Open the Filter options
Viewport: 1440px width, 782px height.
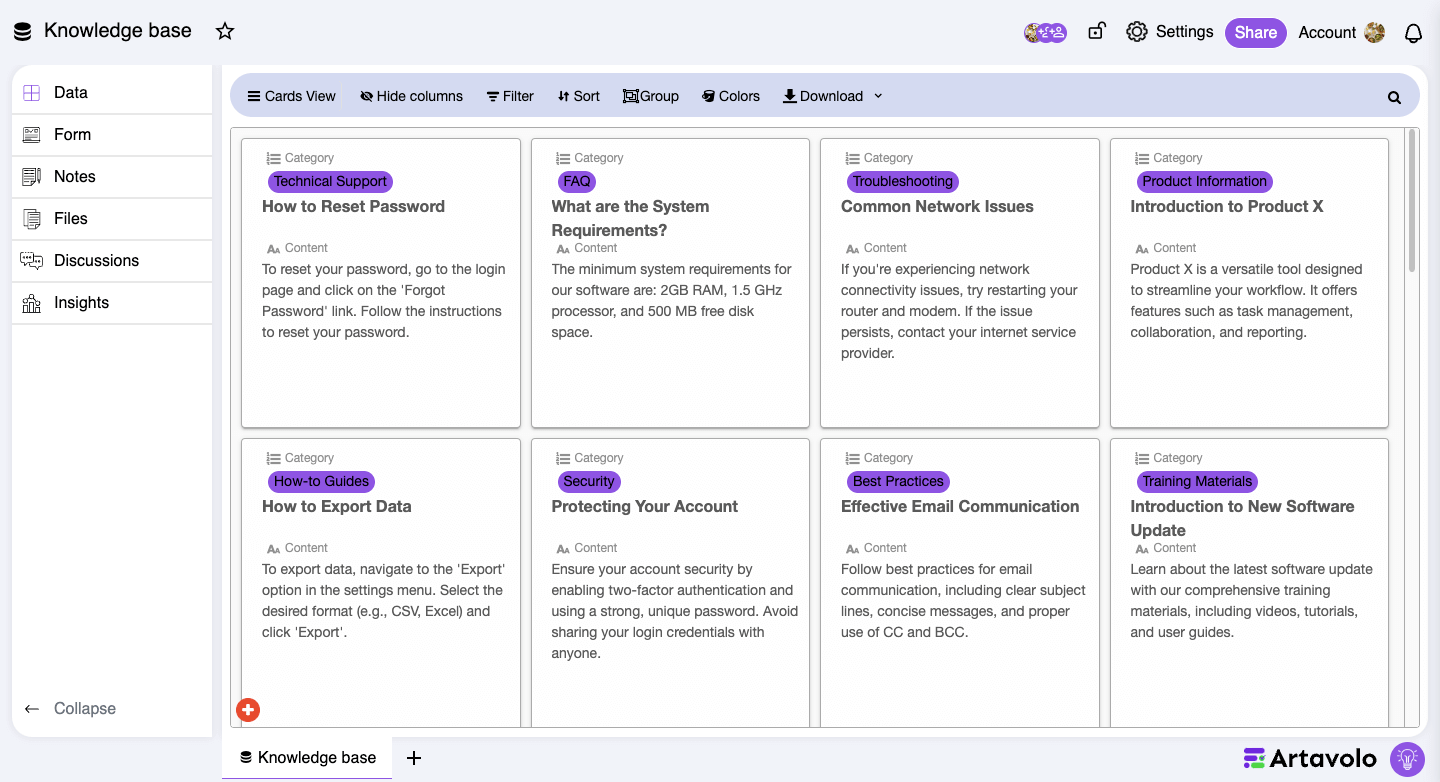click(510, 95)
